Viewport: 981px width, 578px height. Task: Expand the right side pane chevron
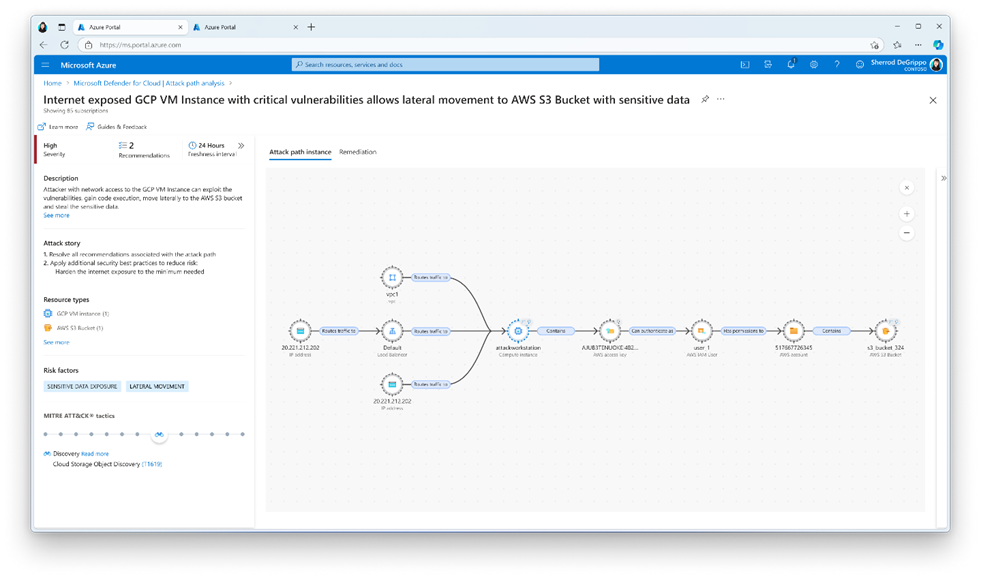click(943, 178)
